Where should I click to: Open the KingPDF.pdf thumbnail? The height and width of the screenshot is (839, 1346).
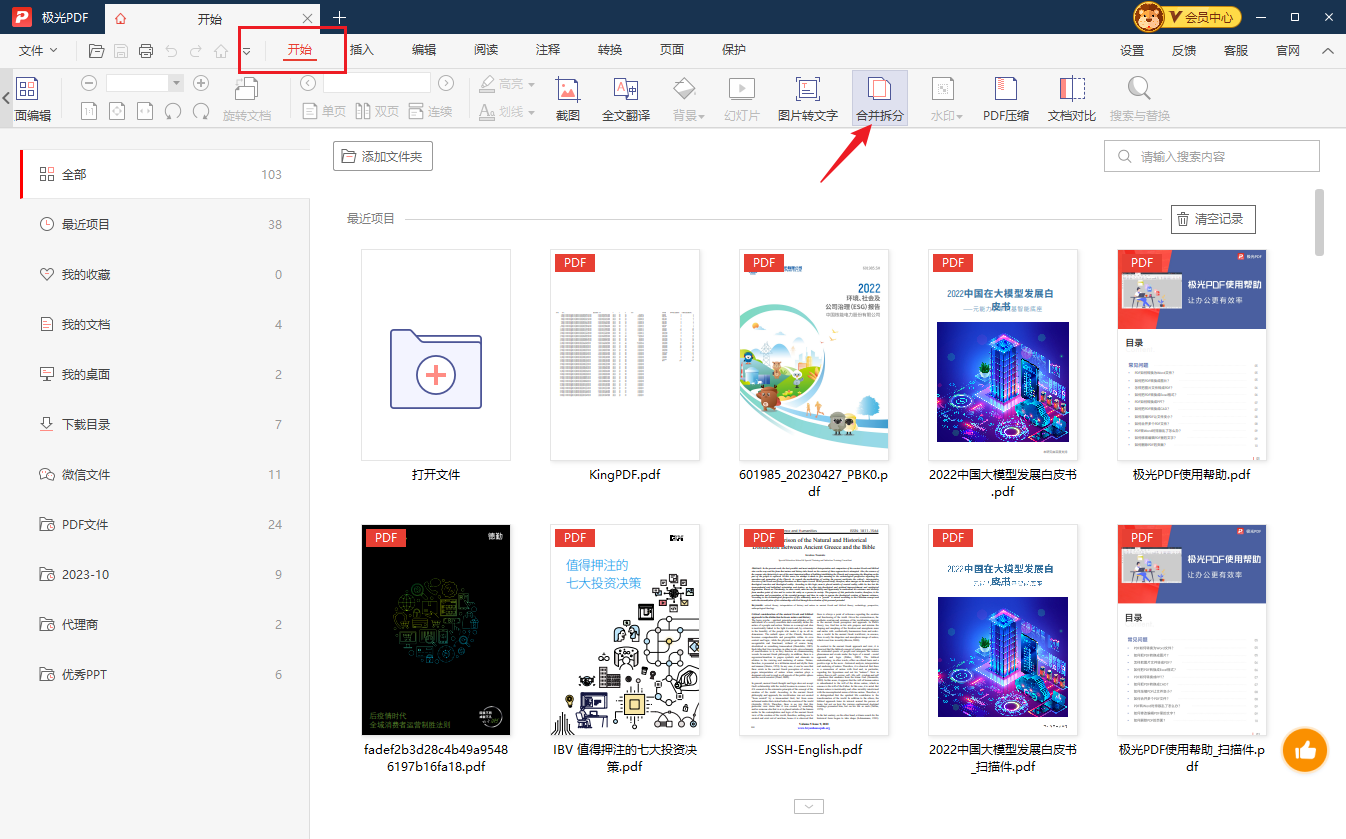[x=625, y=355]
